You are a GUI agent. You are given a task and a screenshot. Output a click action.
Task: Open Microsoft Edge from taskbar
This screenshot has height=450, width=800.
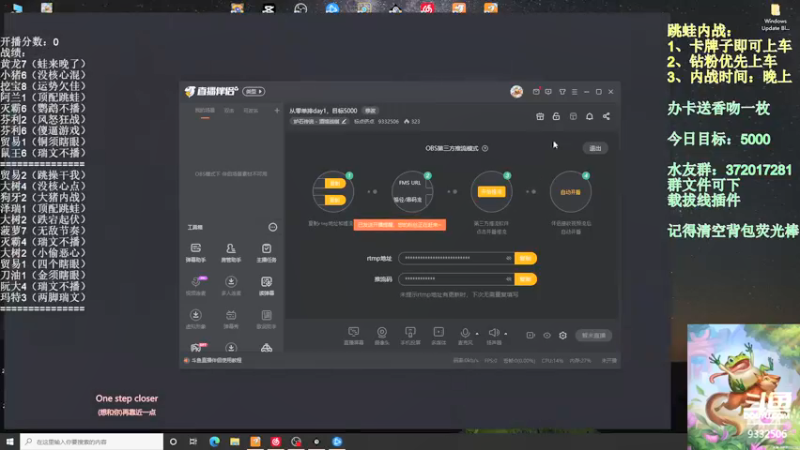pos(214,441)
